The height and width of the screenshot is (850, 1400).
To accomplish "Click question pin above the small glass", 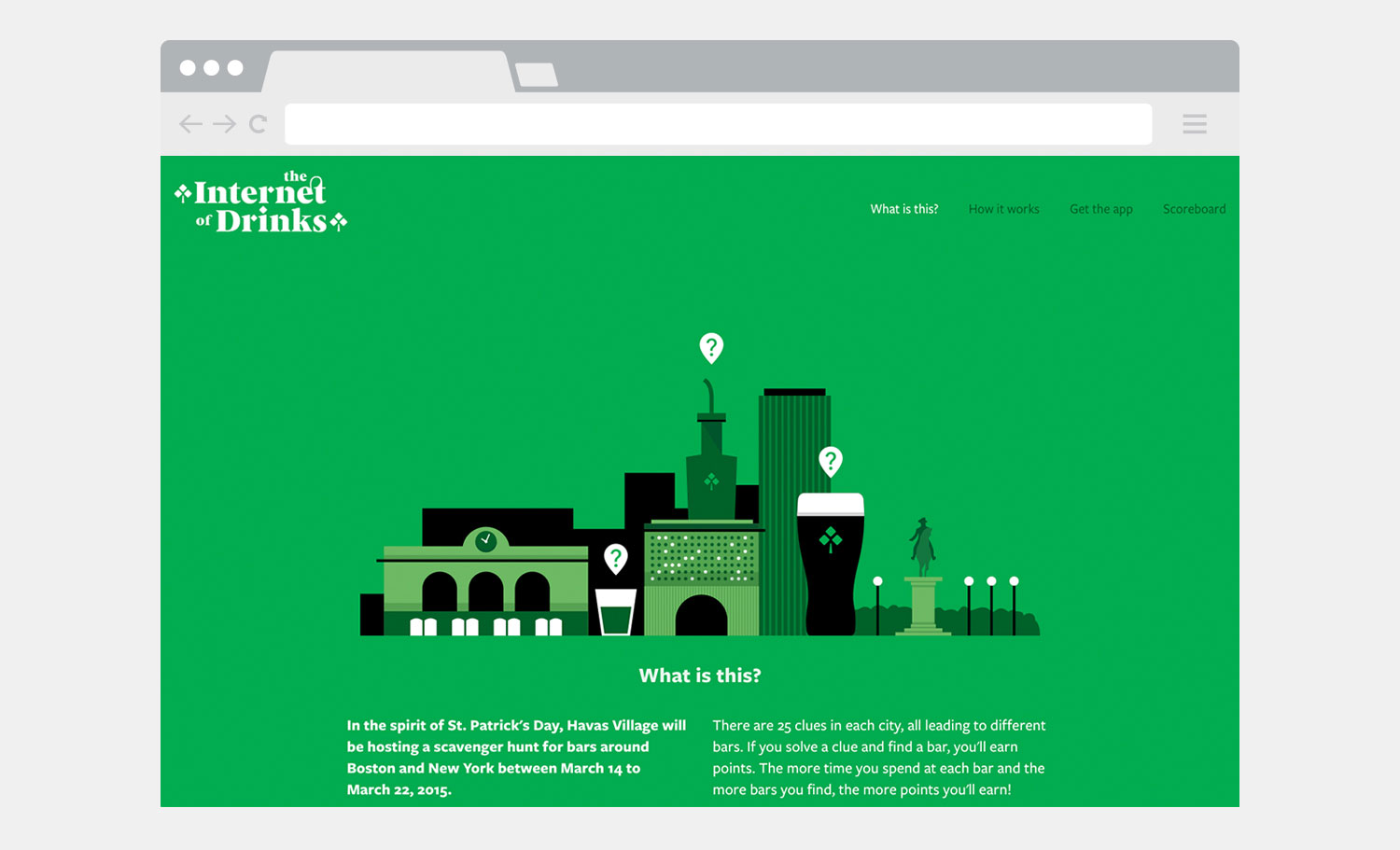I will click(615, 559).
